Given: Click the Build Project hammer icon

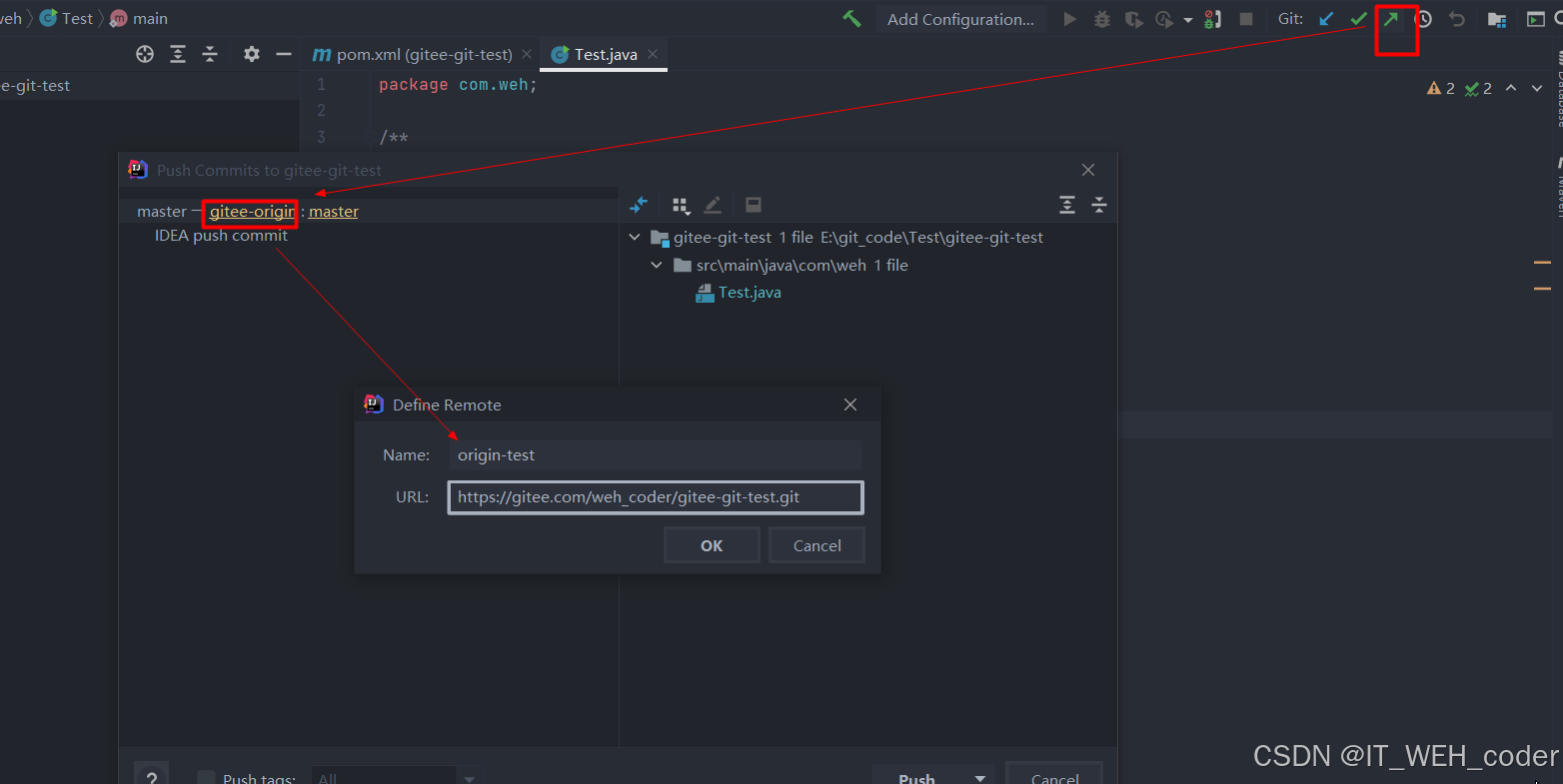Looking at the screenshot, I should tap(851, 19).
